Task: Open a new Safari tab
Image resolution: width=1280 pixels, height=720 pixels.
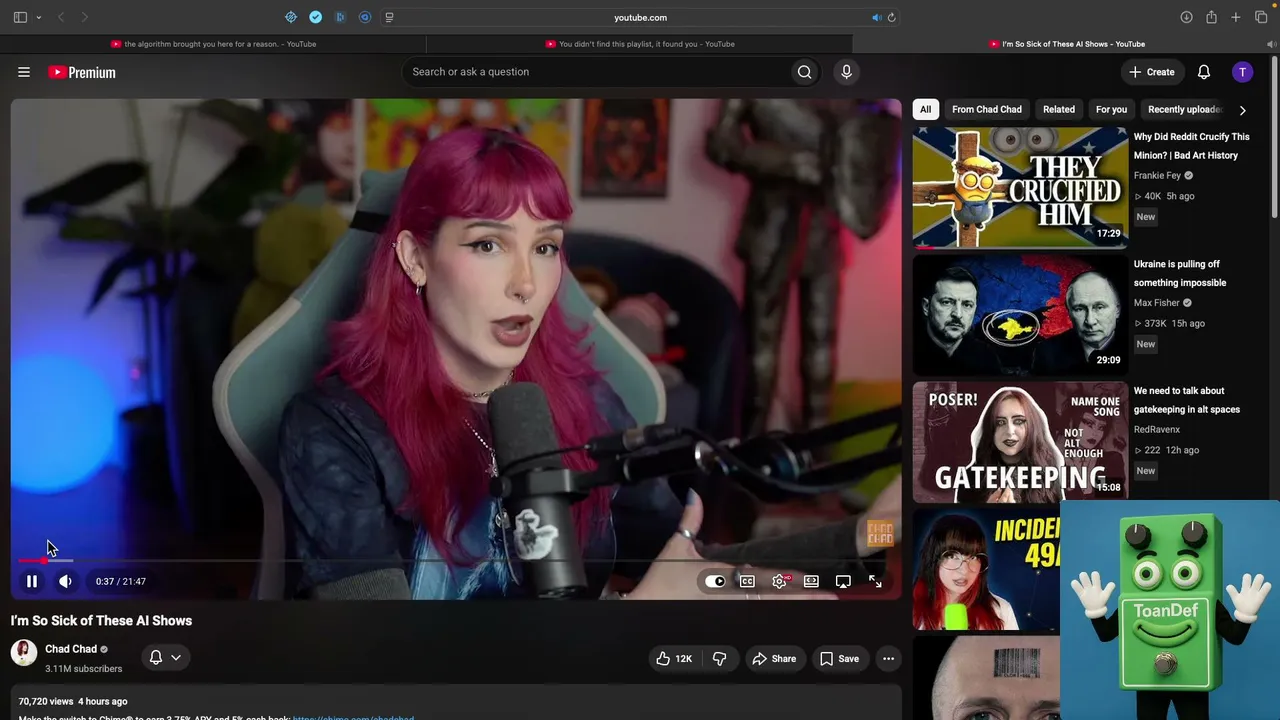Action: point(1236,17)
